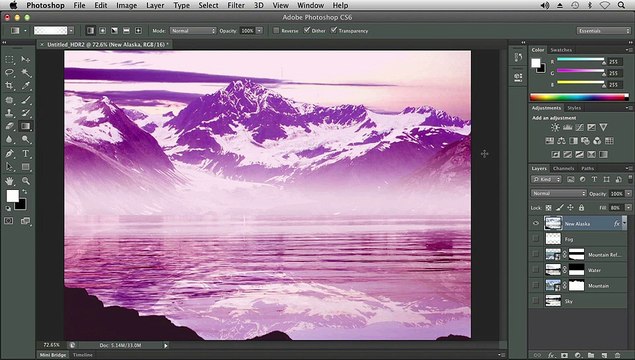Open the gradient Opacity dropdown arrow
This screenshot has height=360, width=635.
259,31
